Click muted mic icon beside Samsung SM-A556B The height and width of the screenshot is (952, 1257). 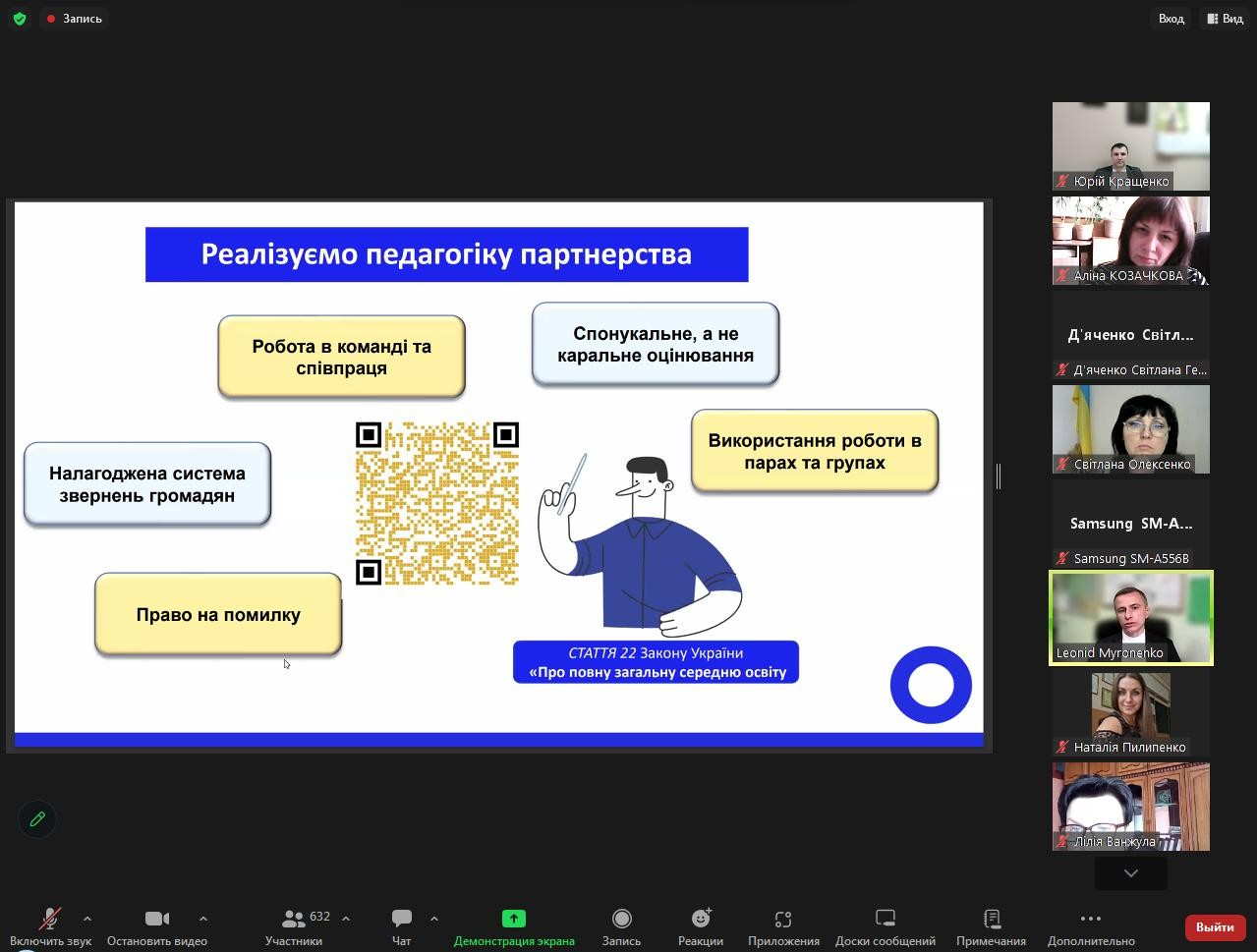[x=1062, y=559]
